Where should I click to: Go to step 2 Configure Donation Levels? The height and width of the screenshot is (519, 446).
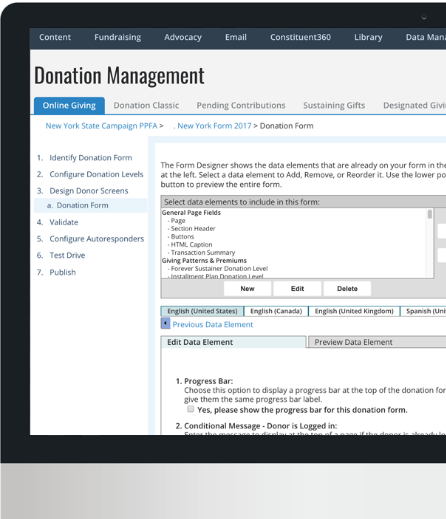point(96,174)
